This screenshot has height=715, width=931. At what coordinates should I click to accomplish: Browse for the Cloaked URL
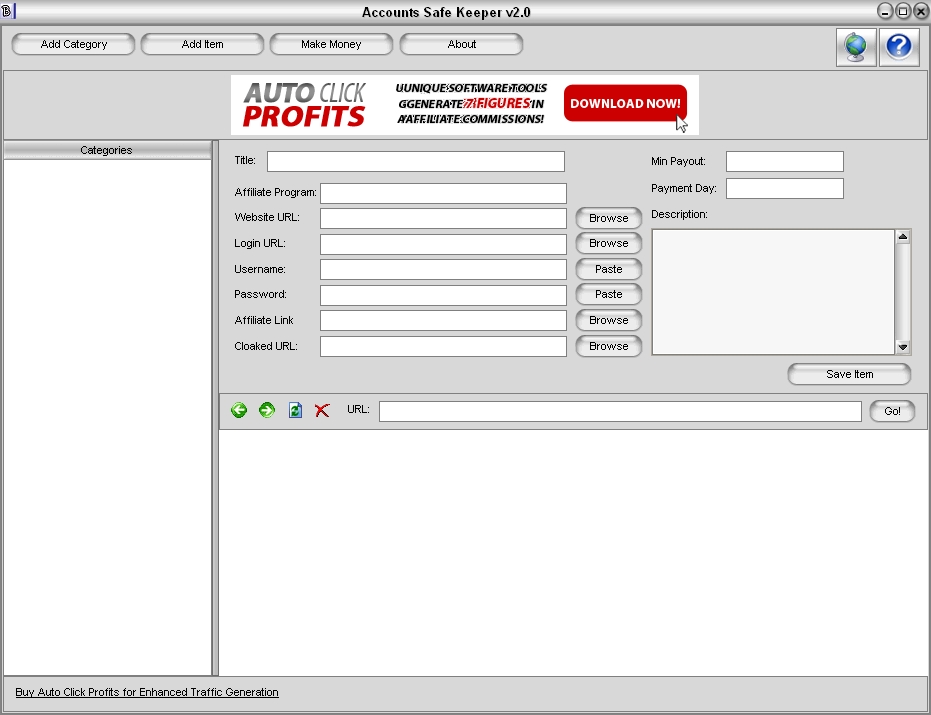pos(609,346)
